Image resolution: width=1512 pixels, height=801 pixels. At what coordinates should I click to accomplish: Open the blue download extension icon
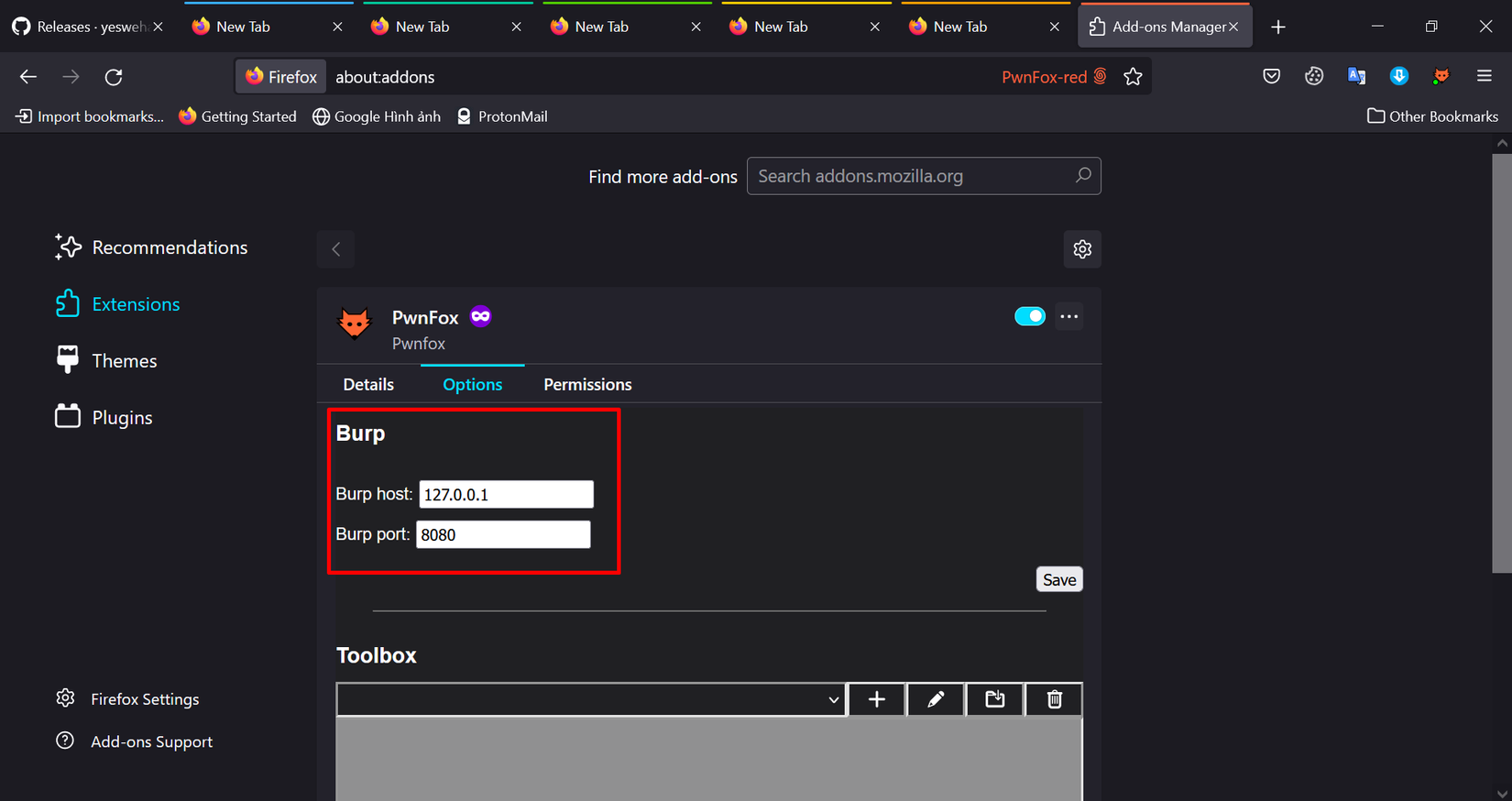pos(1399,77)
